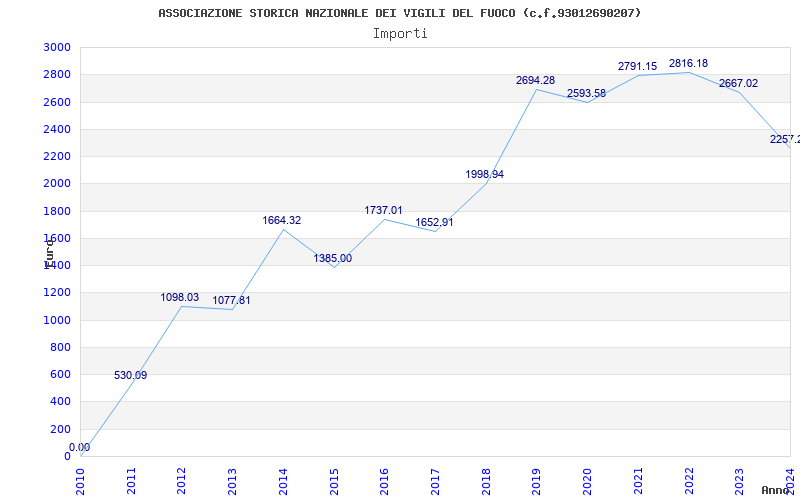Select the 1998.94 data label
This screenshot has height=500, width=800.
(485, 174)
